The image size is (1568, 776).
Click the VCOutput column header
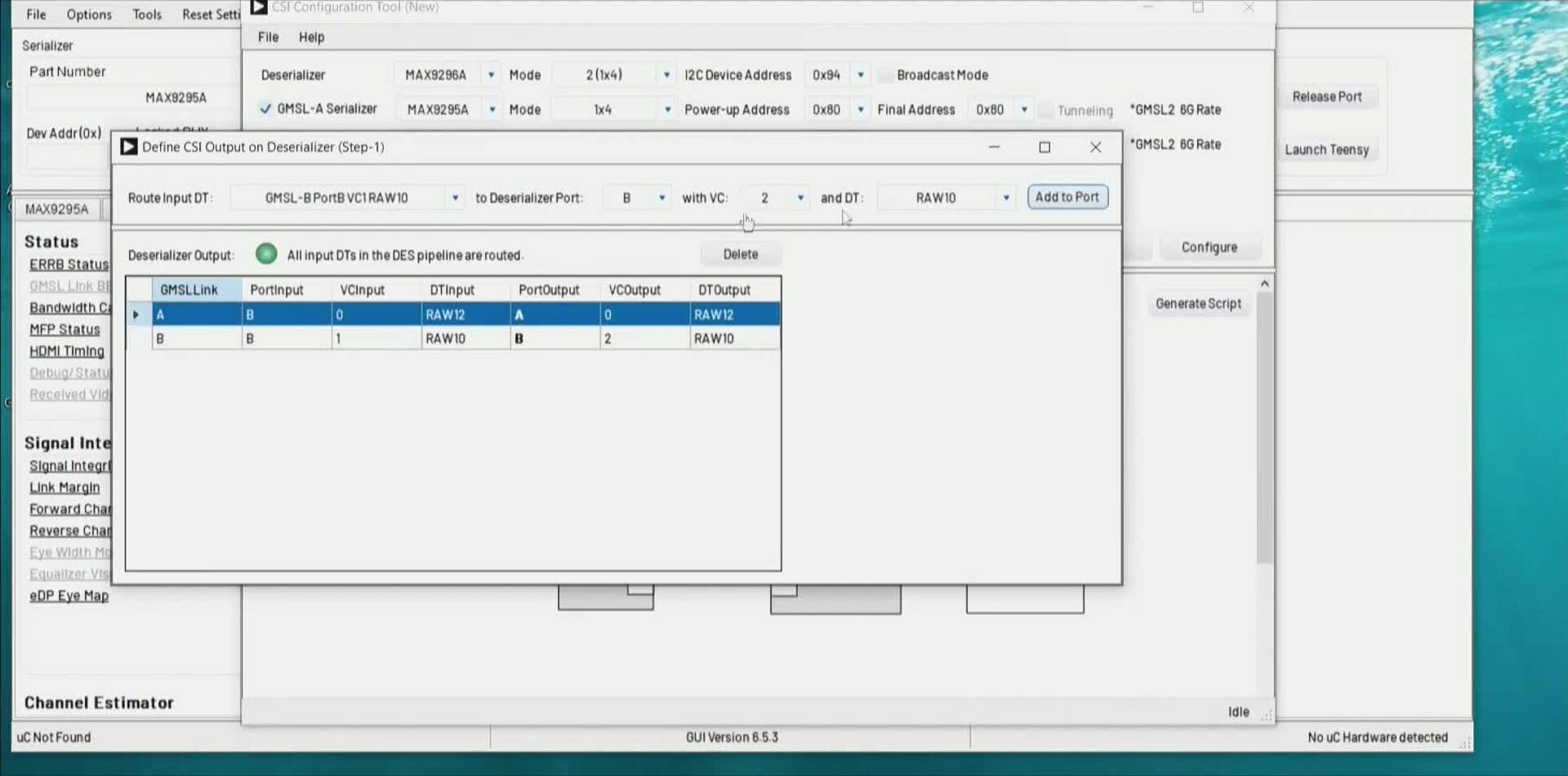click(645, 290)
